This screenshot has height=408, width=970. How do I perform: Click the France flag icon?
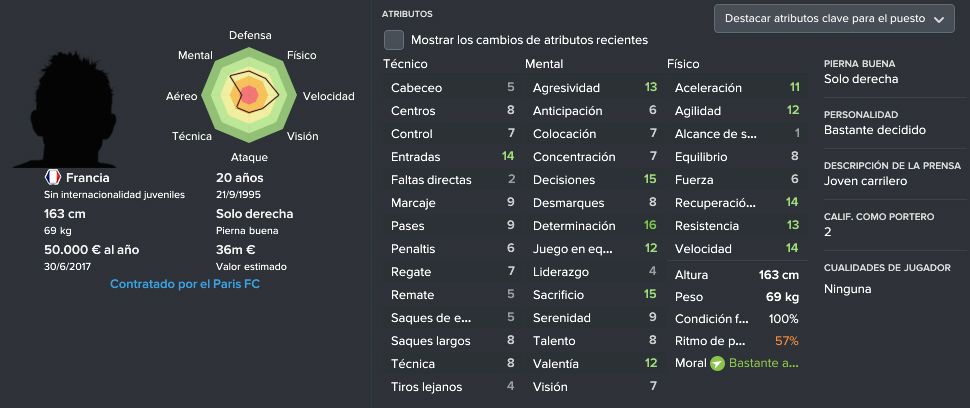pyautogui.click(x=53, y=177)
